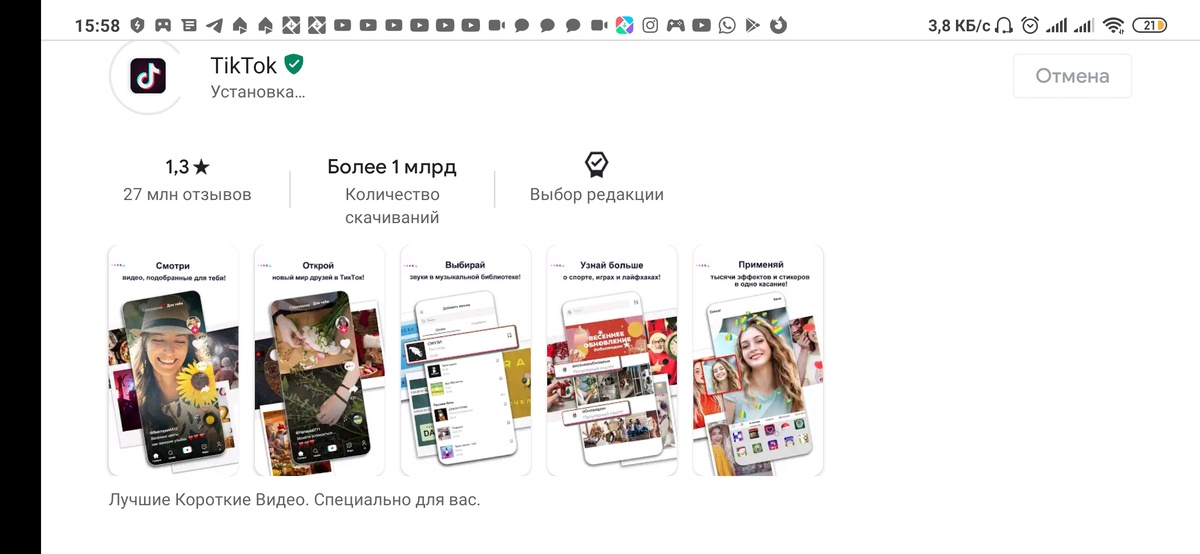1200x554 pixels.
Task: Open the Применяй screenshot thumbnail
Action: (758, 360)
